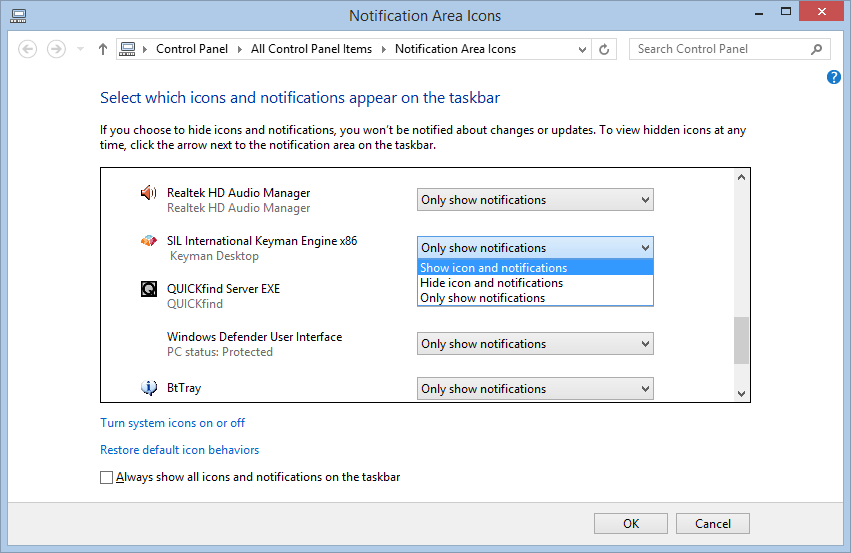Open Realtek HD Audio Manager behavior dropdown
Screen dimensions: 851x553
click(535, 200)
